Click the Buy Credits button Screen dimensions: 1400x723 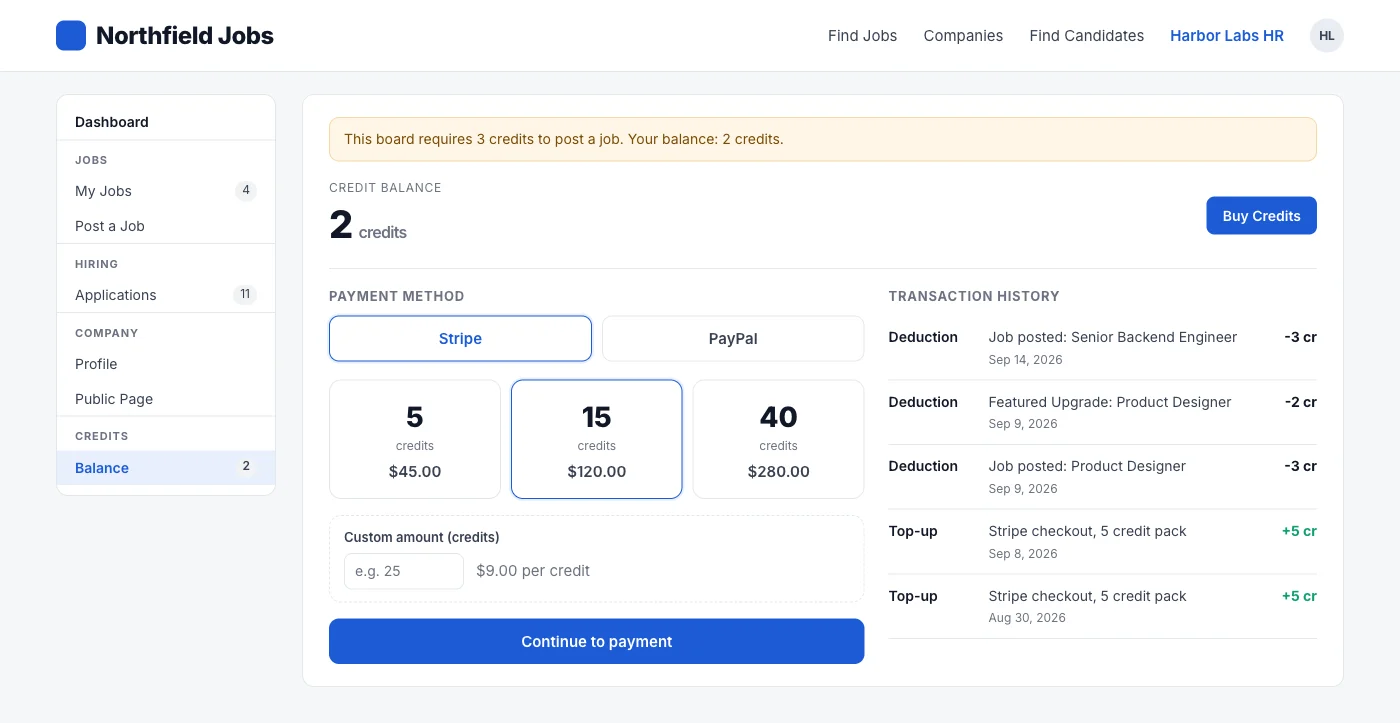pyautogui.click(x=1261, y=216)
